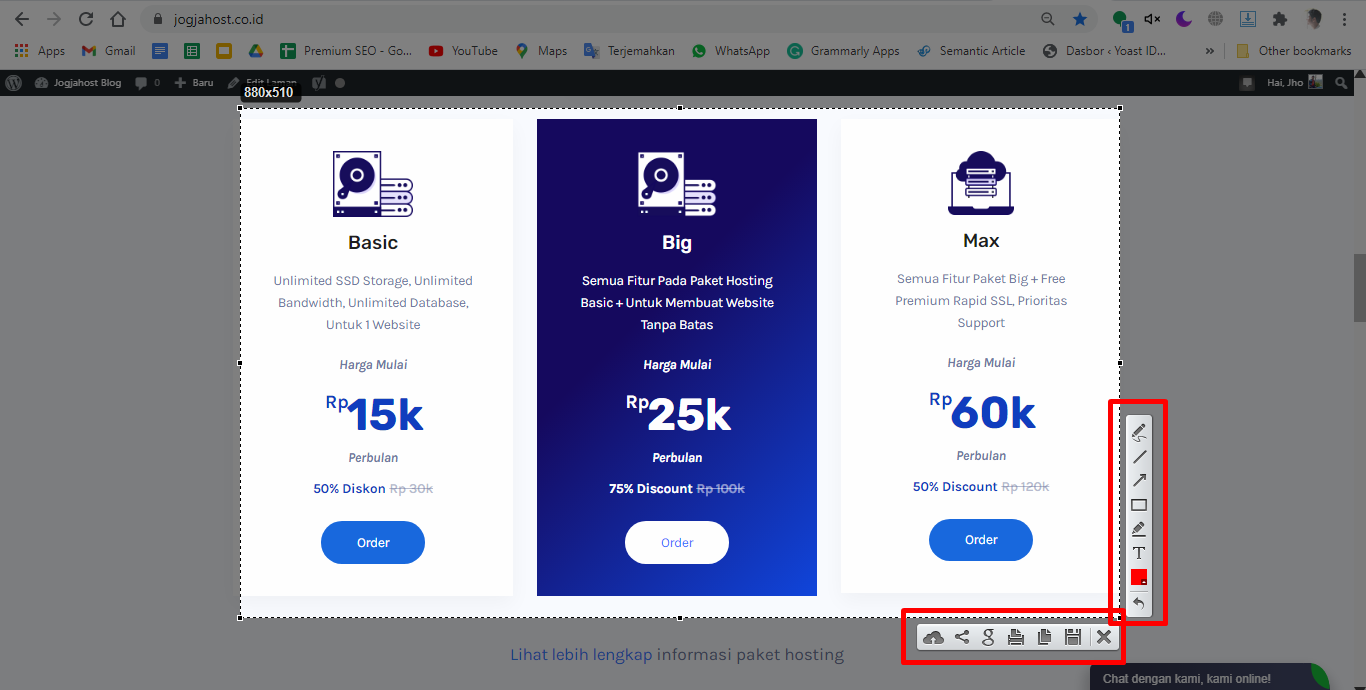The width and height of the screenshot is (1366, 690).
Task: Activate the marker highlighter tool
Action: (1138, 528)
